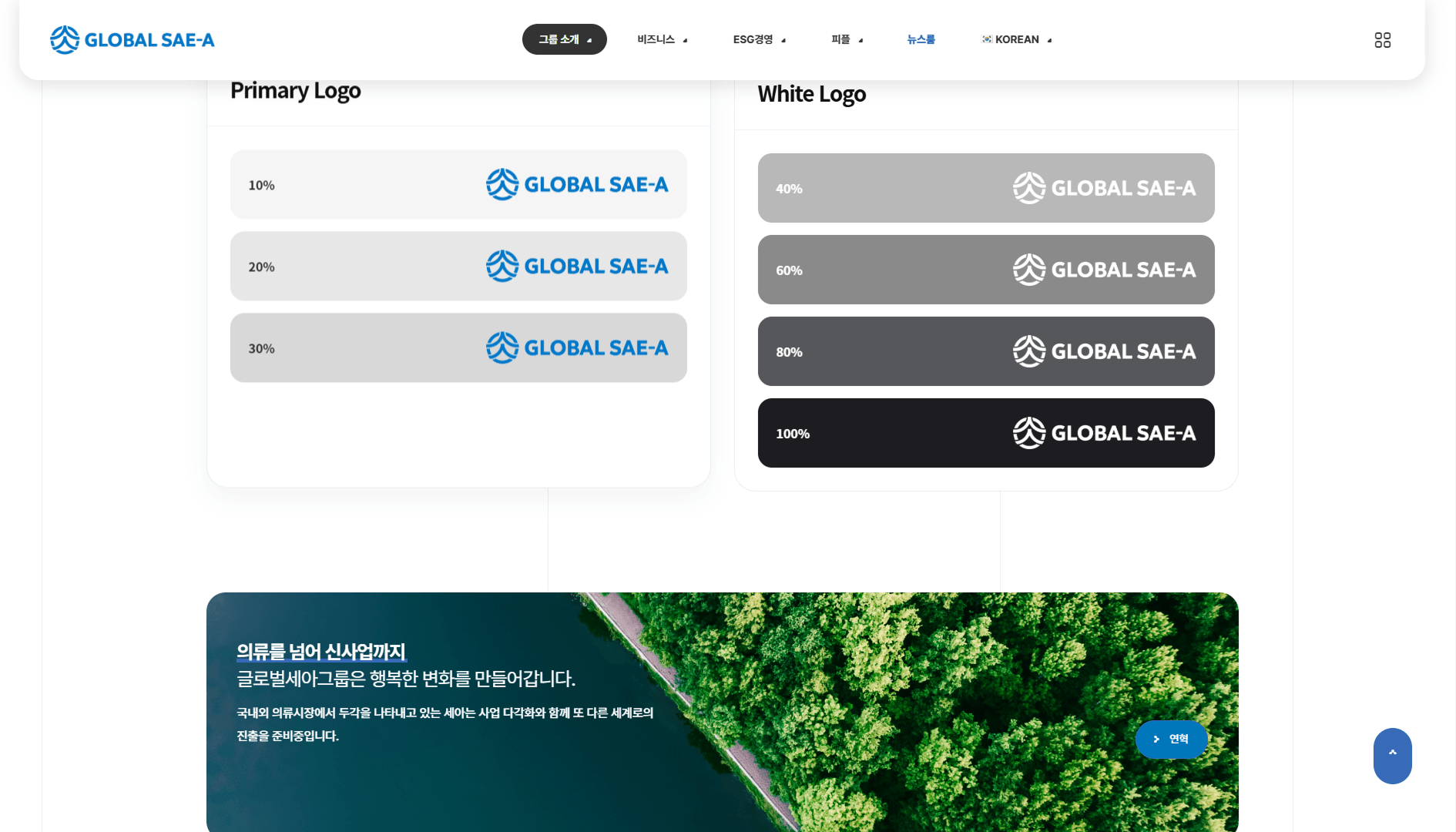Select the 60% white logo swatch

pyautogui.click(x=986, y=270)
